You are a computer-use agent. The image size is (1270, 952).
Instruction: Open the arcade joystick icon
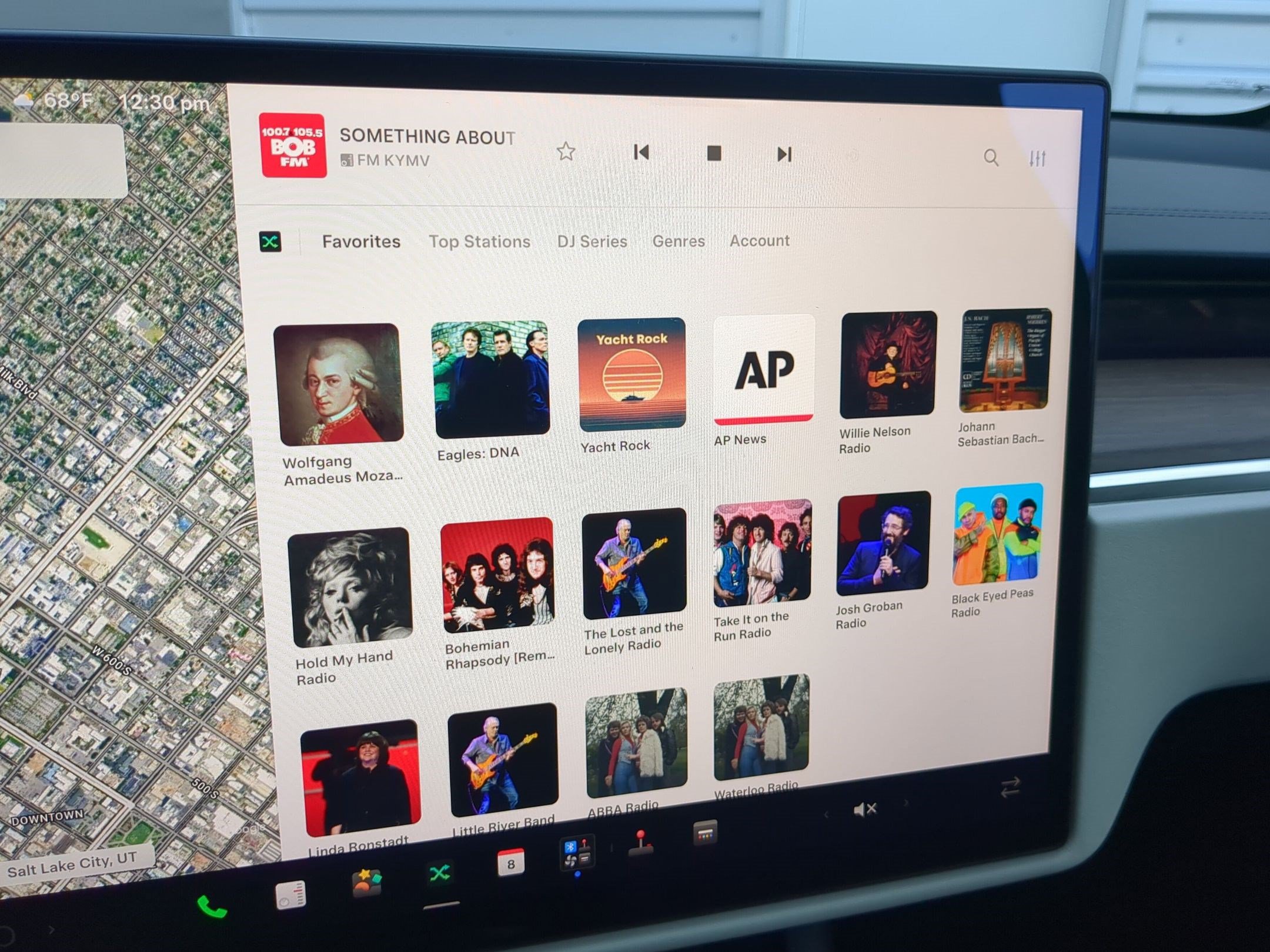point(641,843)
